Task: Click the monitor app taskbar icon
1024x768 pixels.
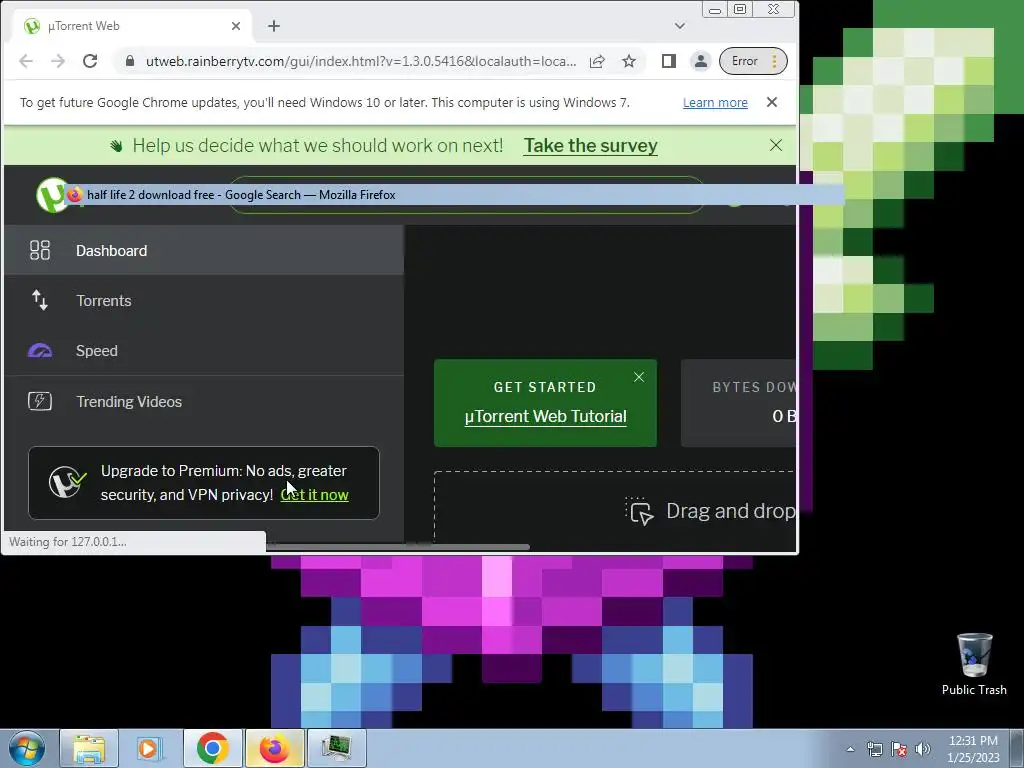Action: (336, 748)
